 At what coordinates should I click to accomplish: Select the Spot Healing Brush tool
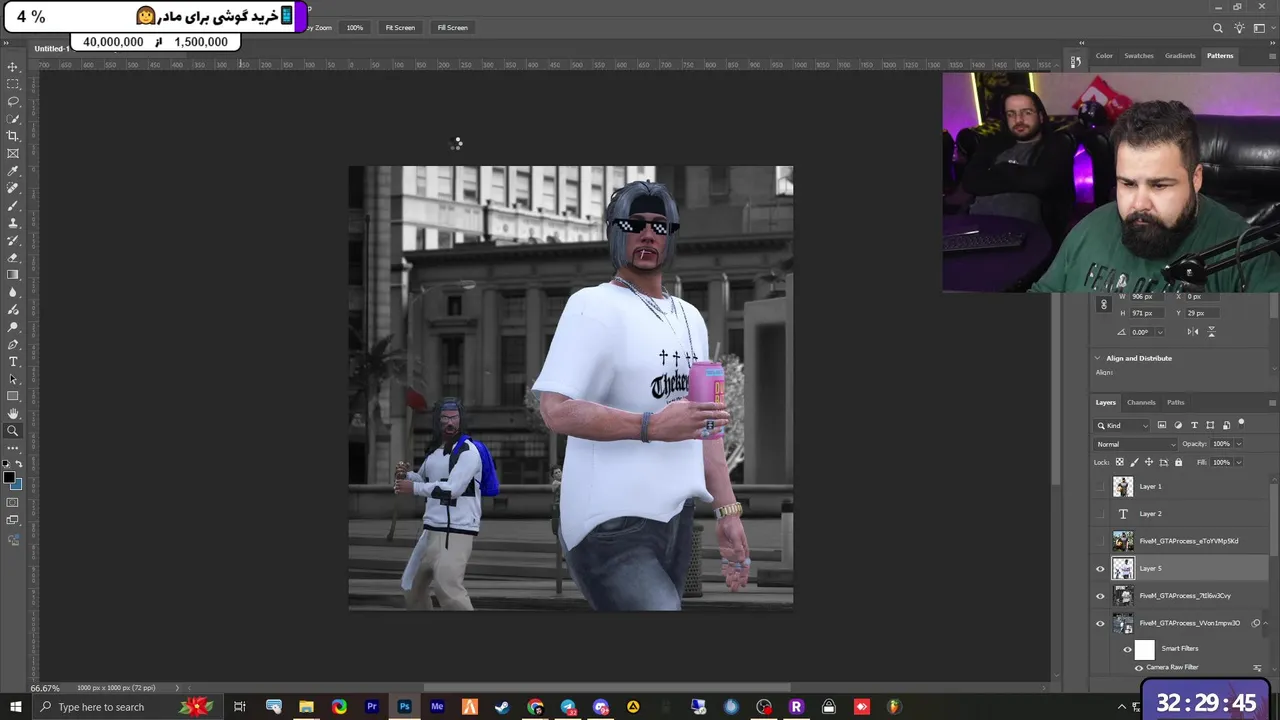click(13, 188)
